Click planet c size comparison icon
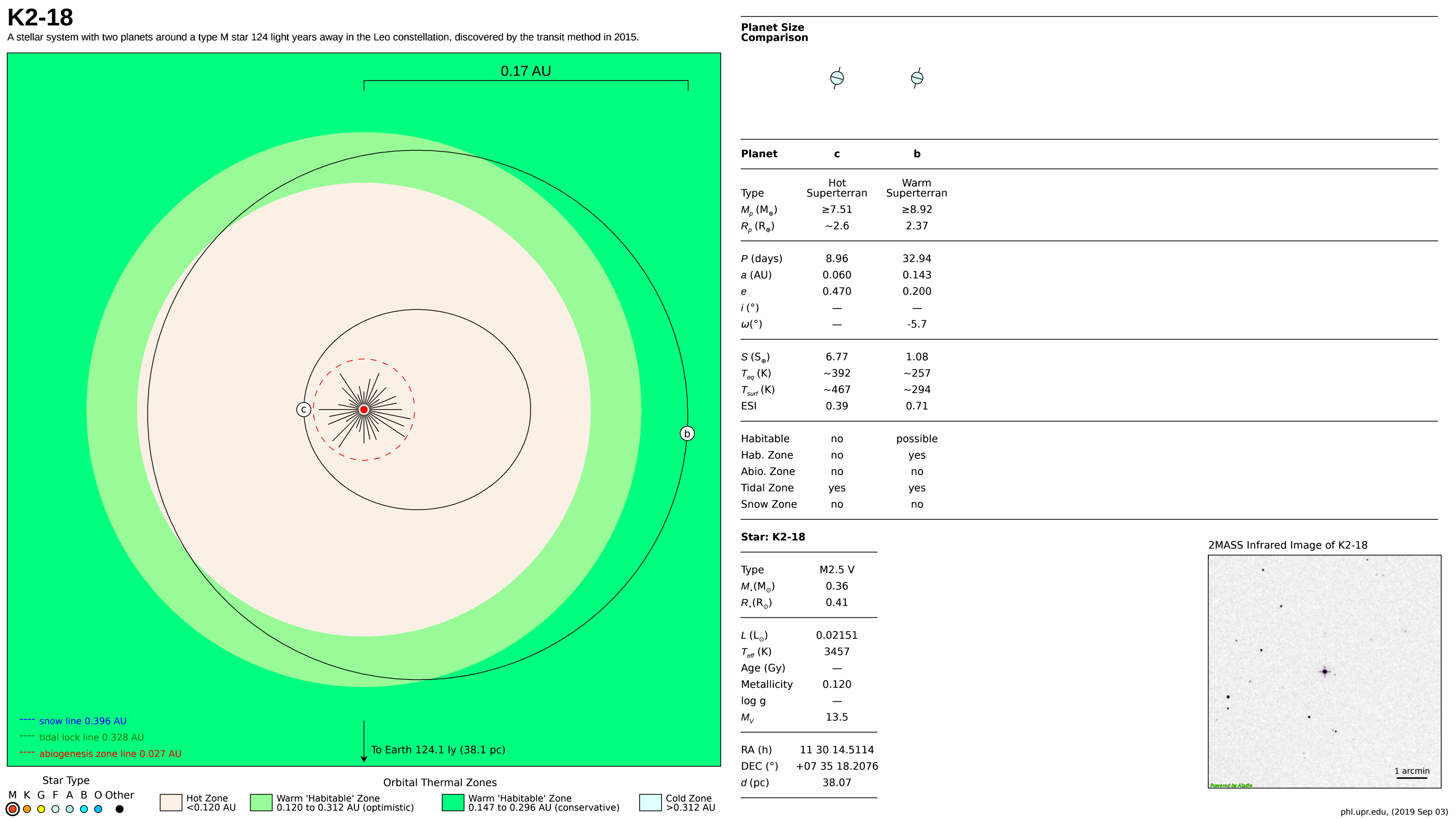Screen dimensions: 1456x819 [x=836, y=77]
